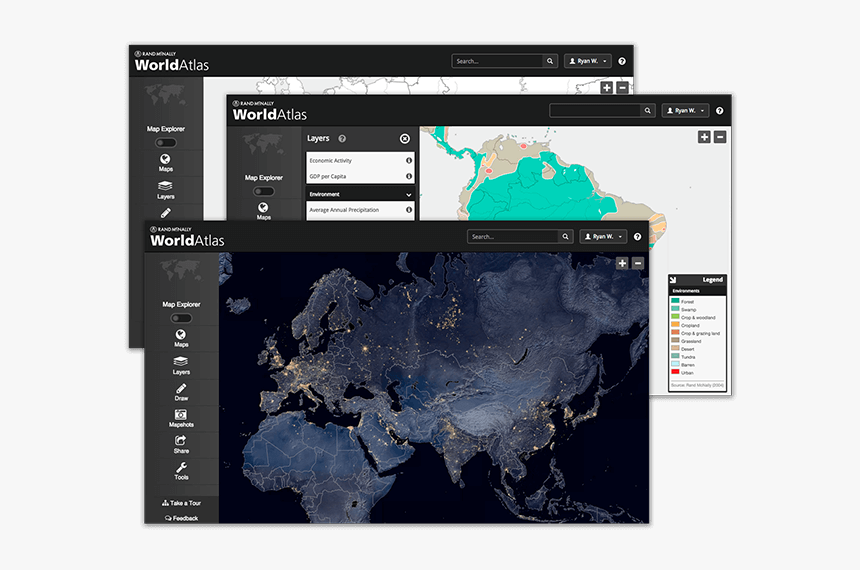Open Tools in the front window sidebar
This screenshot has height=570, width=860.
(x=181, y=471)
